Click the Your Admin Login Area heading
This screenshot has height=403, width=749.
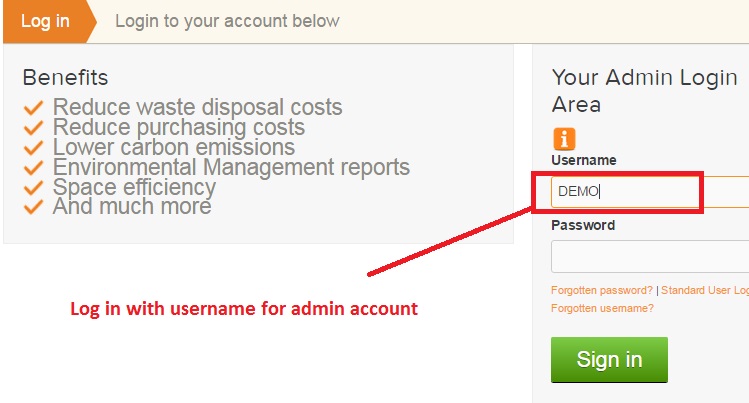[644, 91]
